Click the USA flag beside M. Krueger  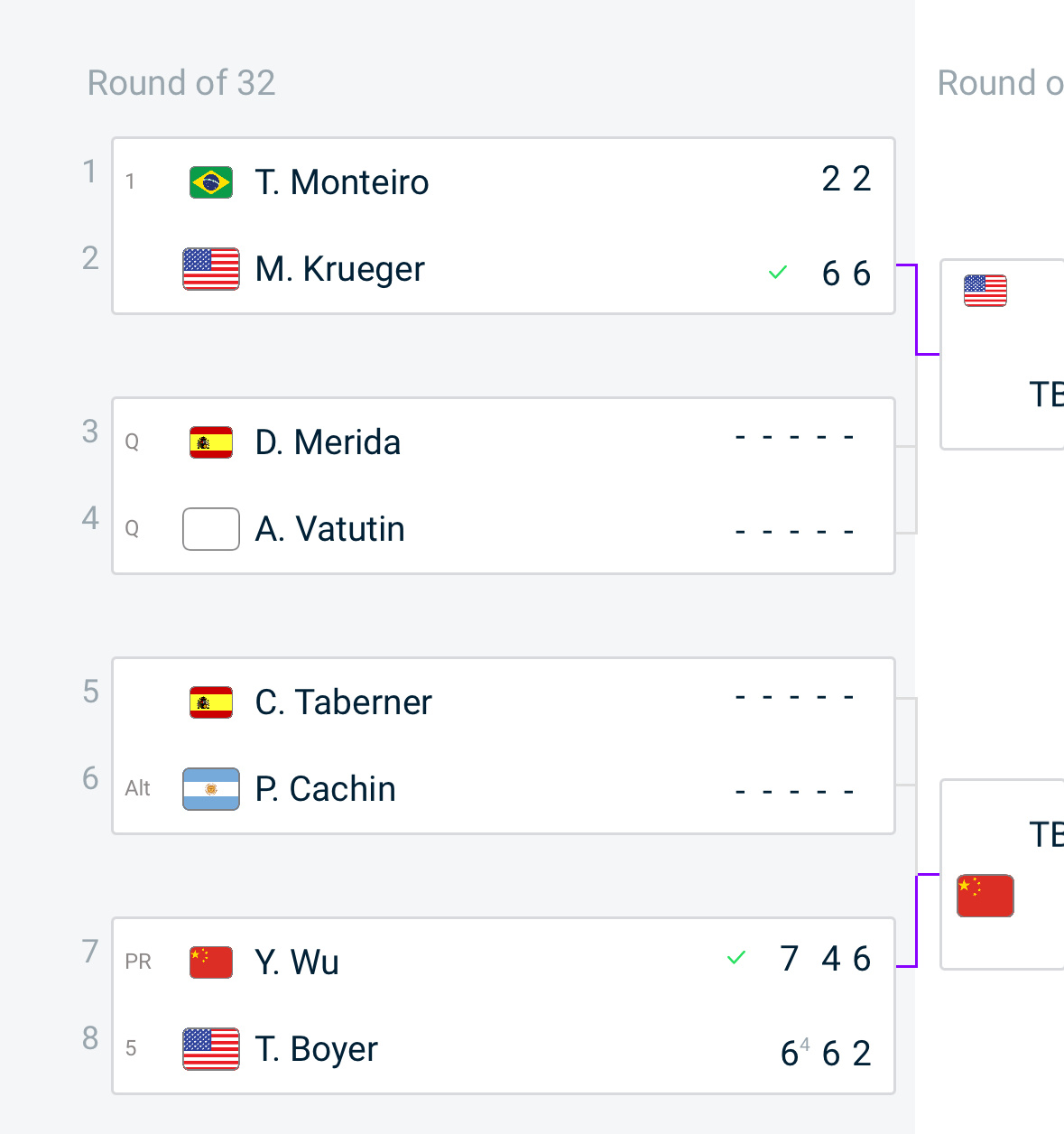(211, 269)
